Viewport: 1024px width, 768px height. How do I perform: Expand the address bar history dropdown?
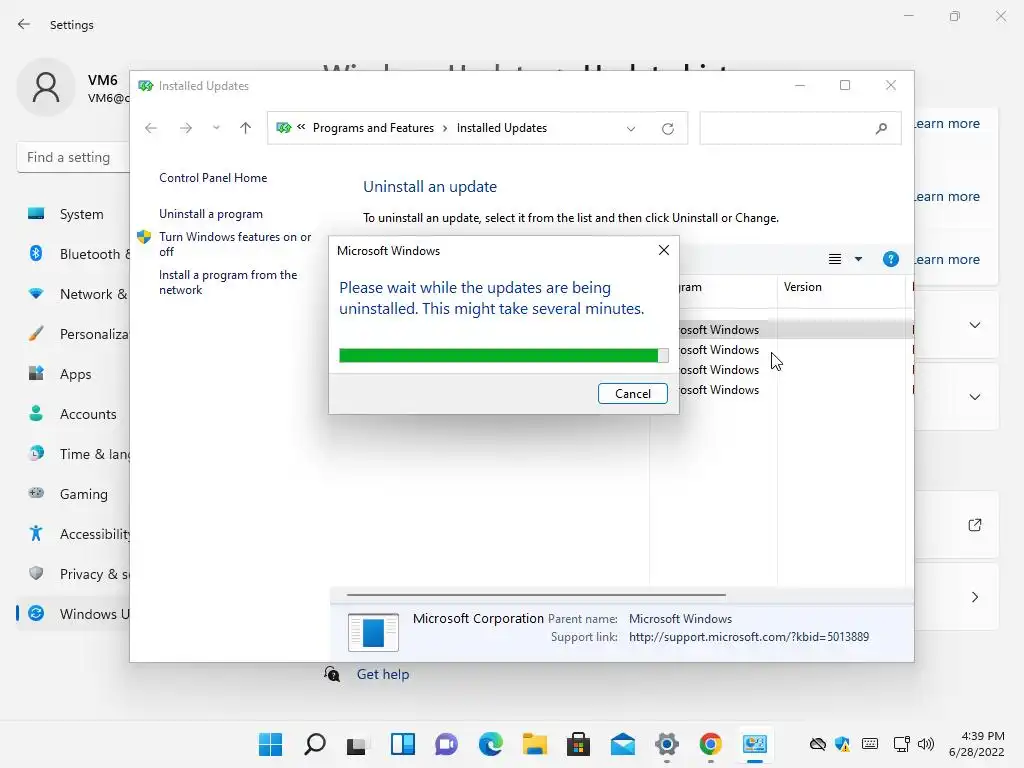click(x=631, y=129)
